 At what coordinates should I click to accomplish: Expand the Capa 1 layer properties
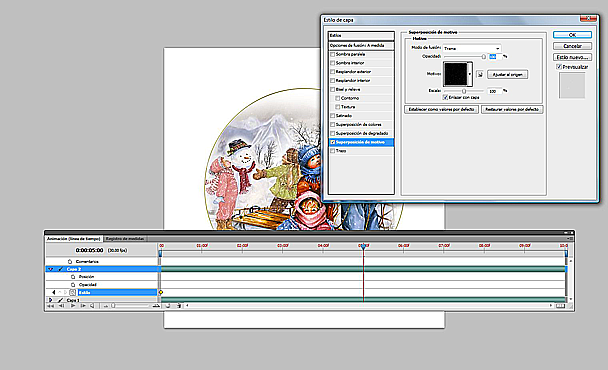pos(50,300)
